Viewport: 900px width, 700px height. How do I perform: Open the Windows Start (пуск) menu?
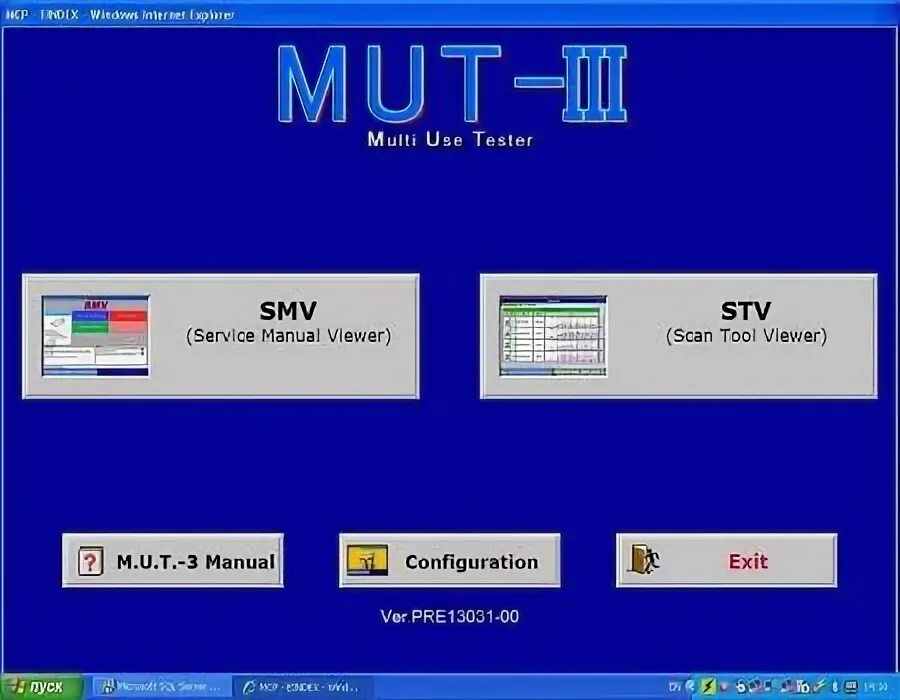(x=40, y=687)
